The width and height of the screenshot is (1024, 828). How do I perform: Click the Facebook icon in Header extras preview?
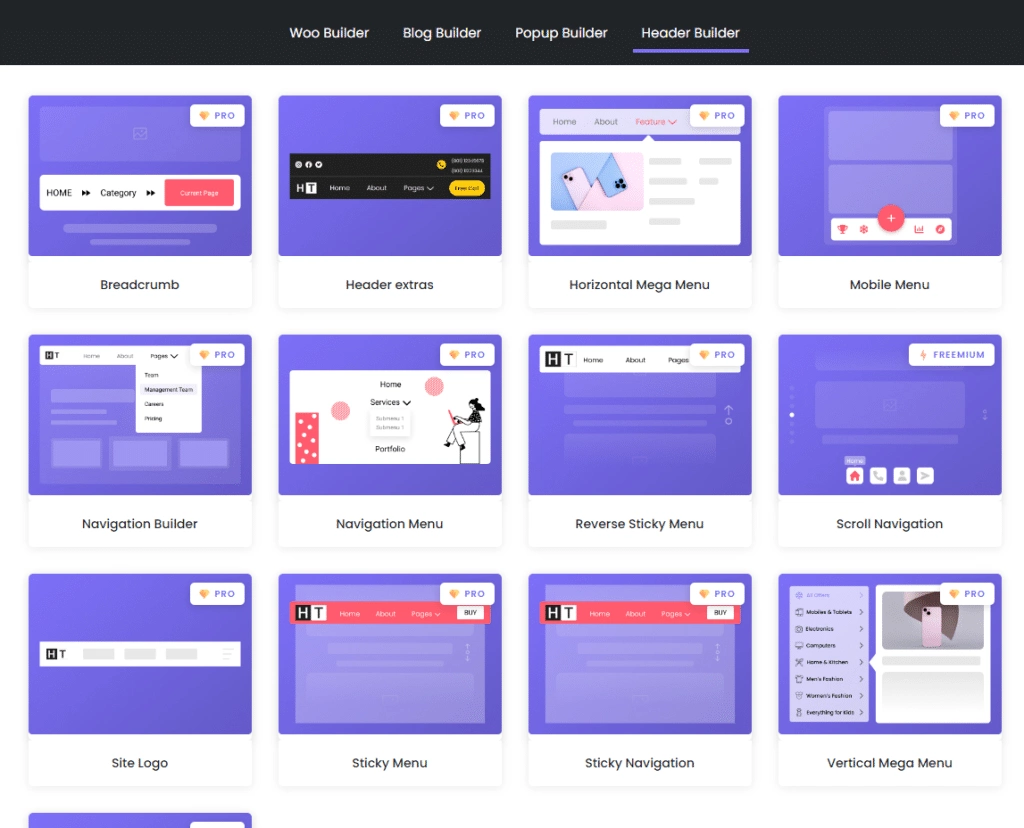(308, 164)
